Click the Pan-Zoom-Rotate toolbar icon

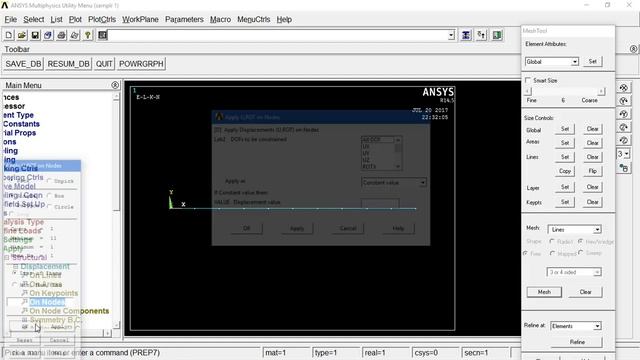coord(48,36)
